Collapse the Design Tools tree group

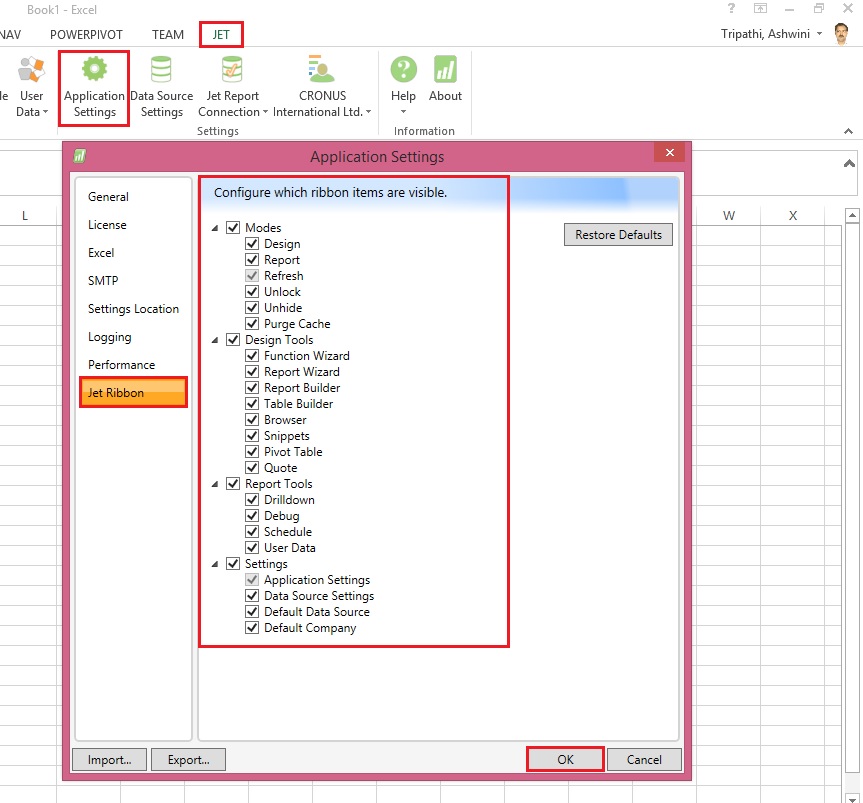pos(216,340)
